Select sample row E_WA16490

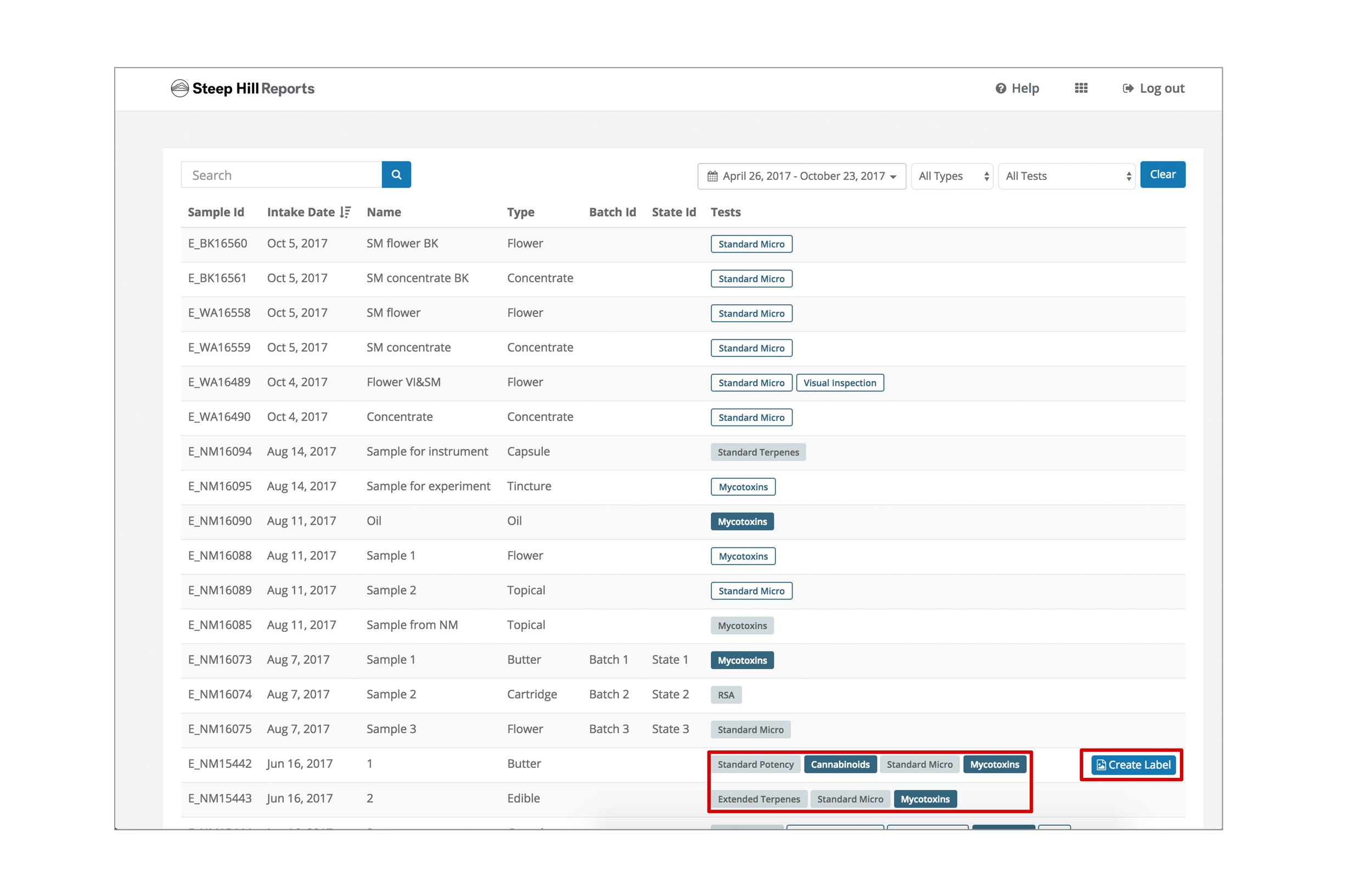click(683, 418)
